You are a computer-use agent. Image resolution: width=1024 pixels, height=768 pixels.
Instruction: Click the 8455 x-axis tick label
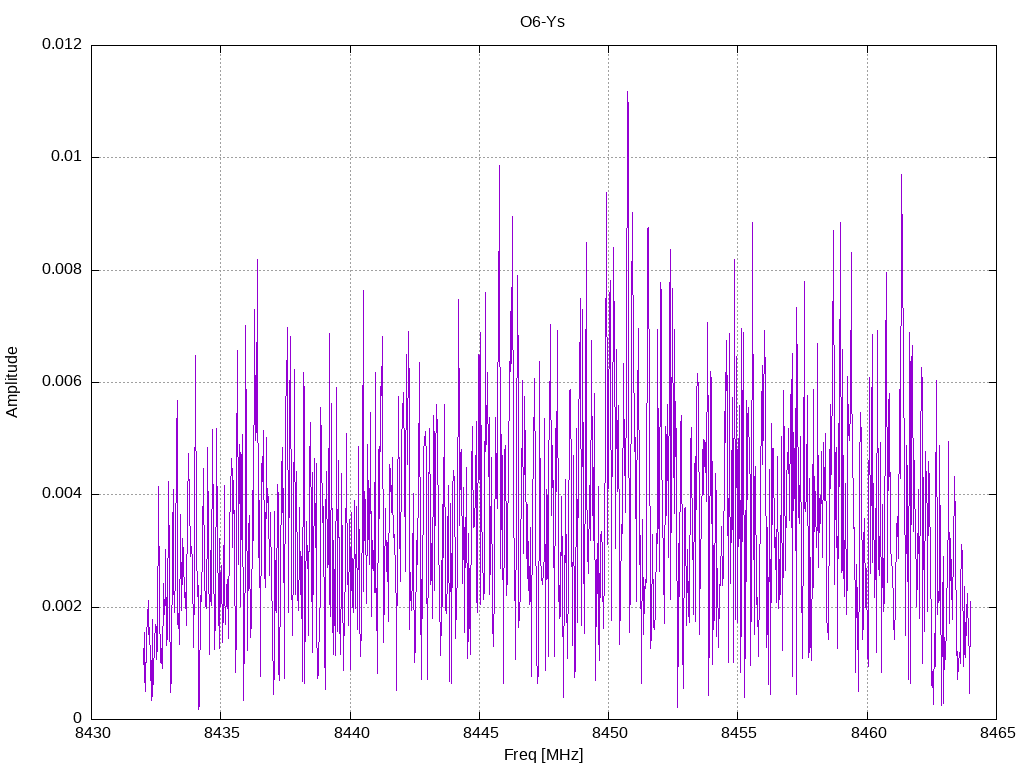[739, 733]
